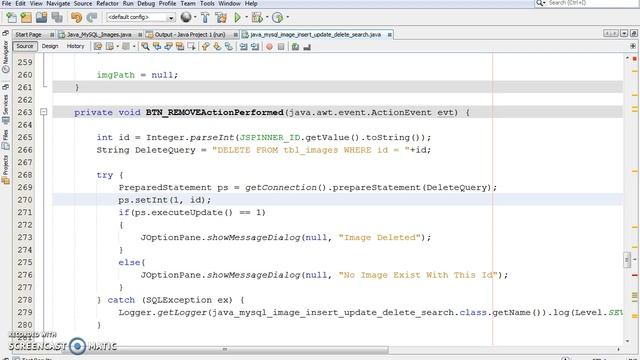
Task: Switch to the Source view
Action: [25, 47]
